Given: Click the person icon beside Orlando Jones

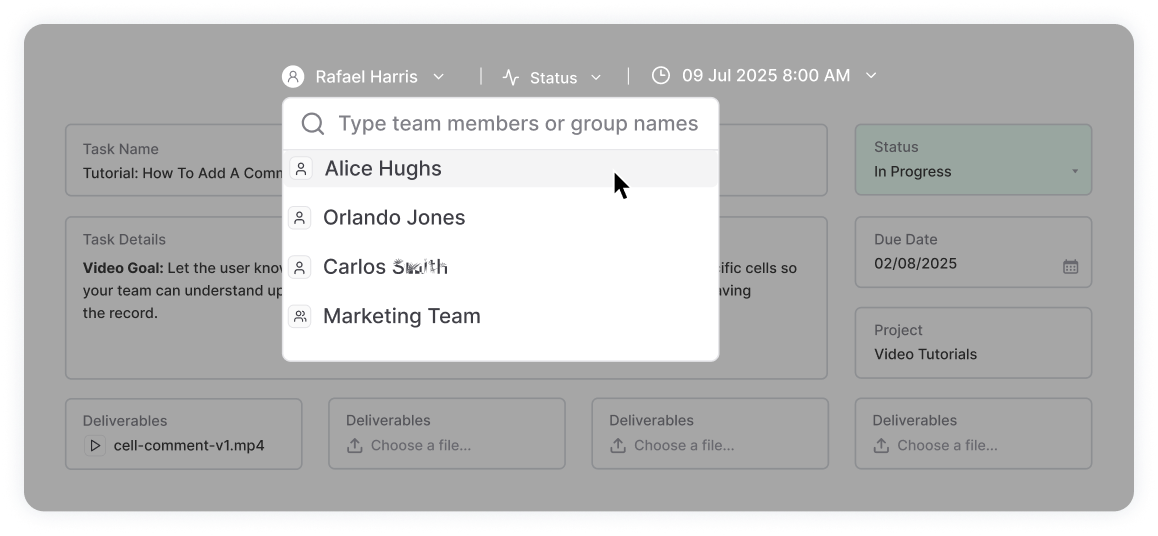Looking at the screenshot, I should coord(300,218).
